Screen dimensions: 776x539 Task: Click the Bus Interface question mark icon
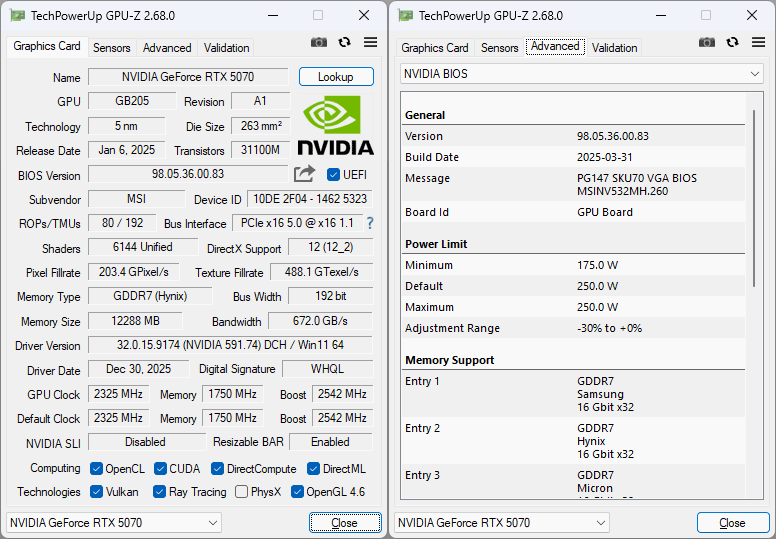pos(370,223)
